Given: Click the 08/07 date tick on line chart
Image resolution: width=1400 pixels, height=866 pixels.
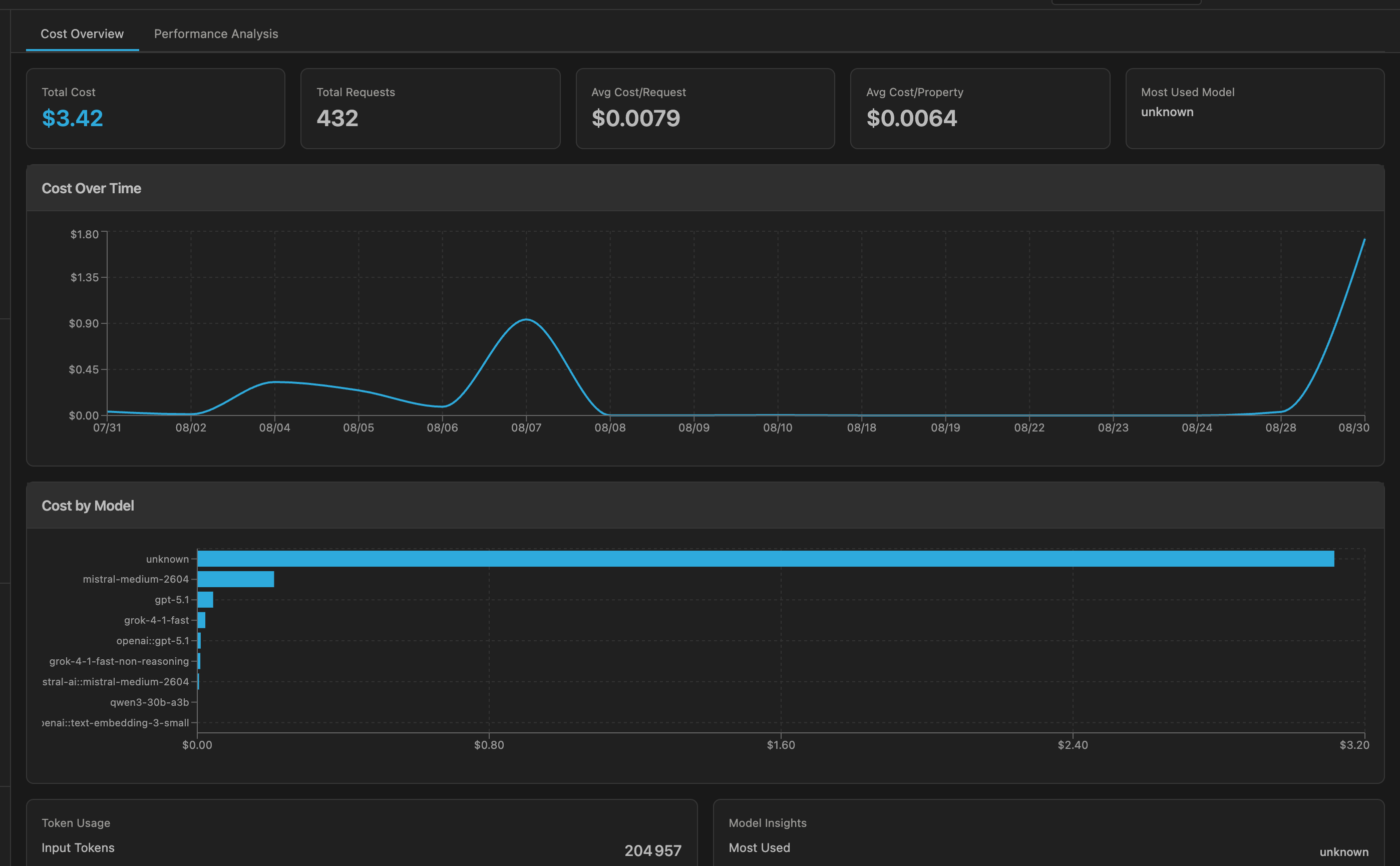Looking at the screenshot, I should point(526,428).
